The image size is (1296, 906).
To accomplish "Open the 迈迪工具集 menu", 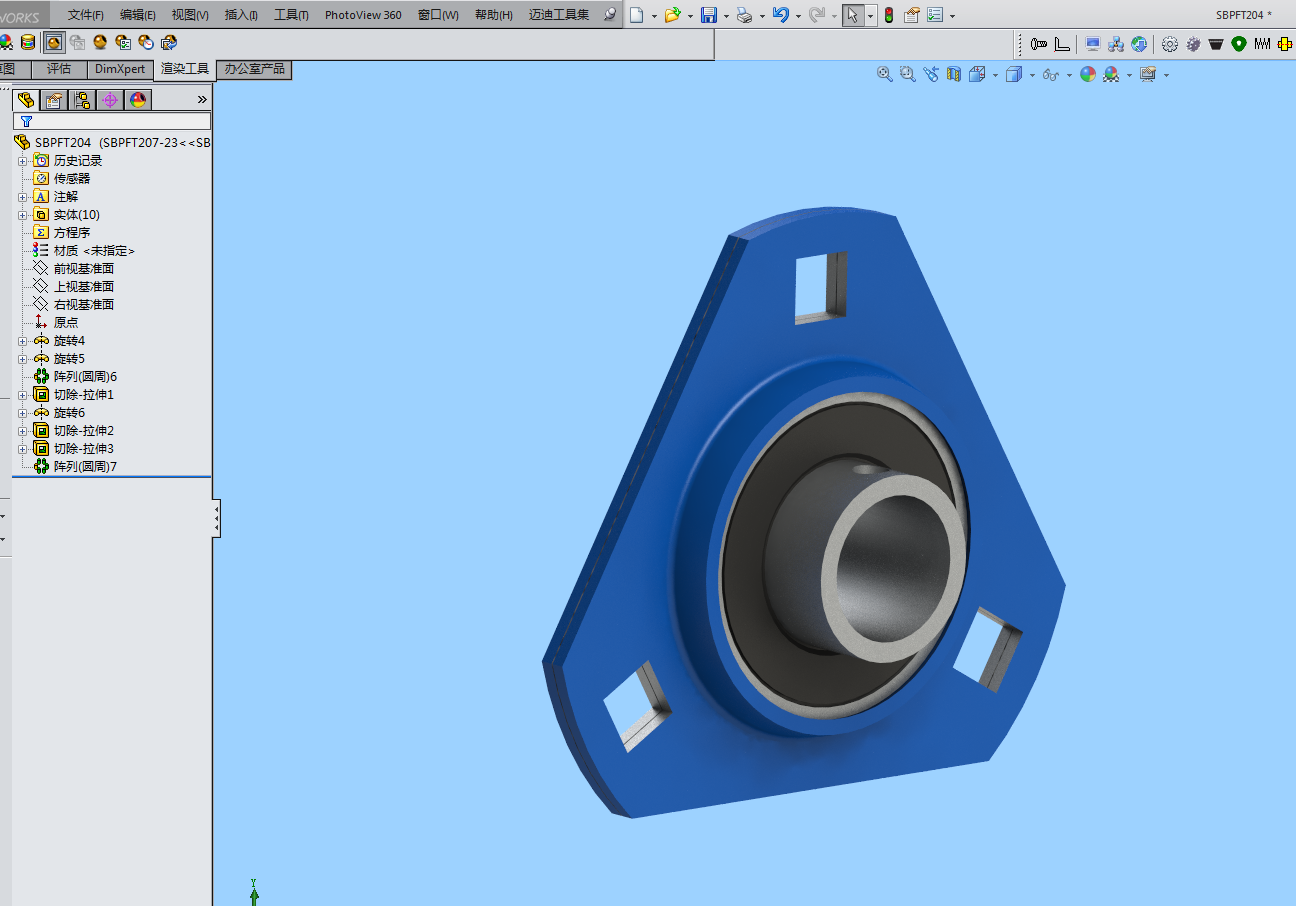I will (x=559, y=15).
